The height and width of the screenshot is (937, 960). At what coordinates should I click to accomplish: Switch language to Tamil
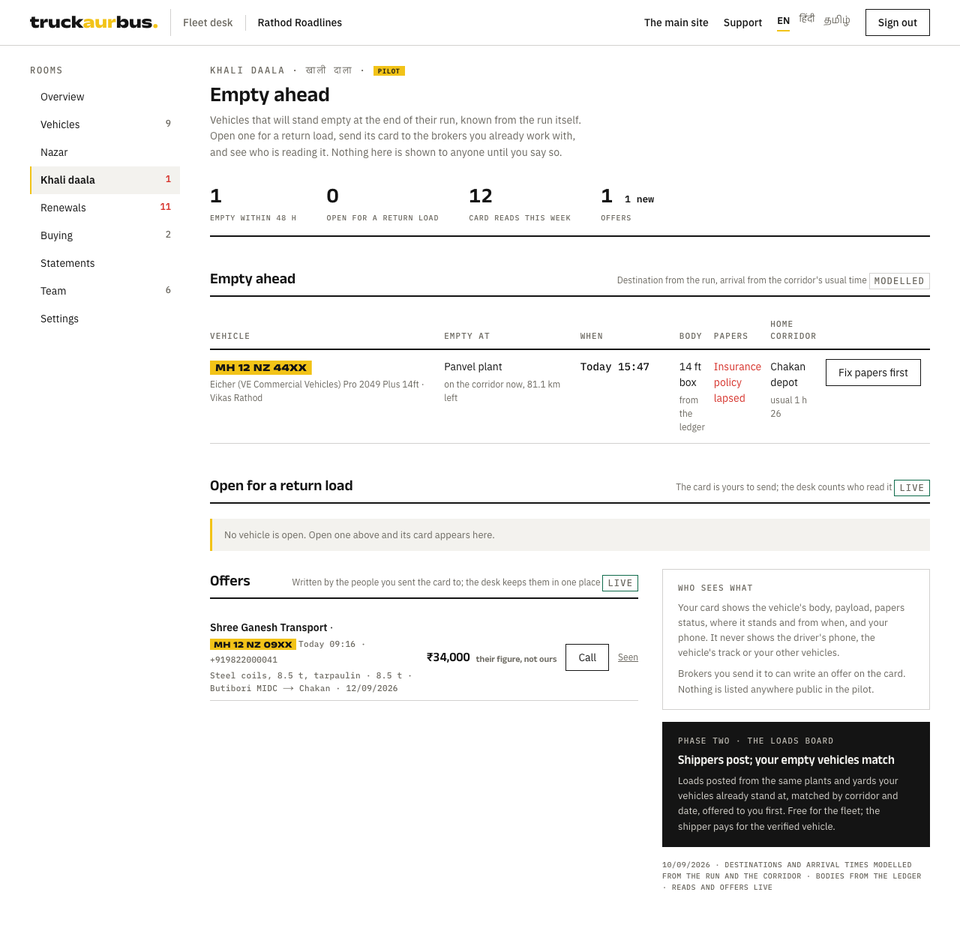pos(837,20)
